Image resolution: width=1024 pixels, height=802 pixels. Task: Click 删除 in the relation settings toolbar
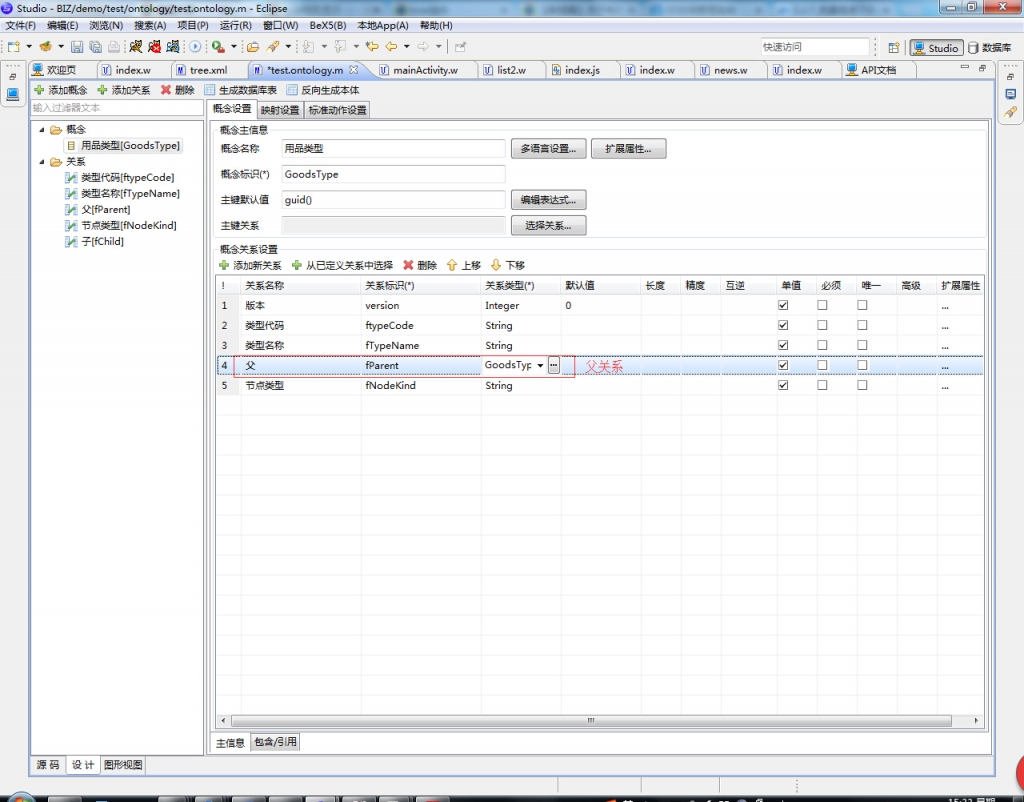pos(420,265)
